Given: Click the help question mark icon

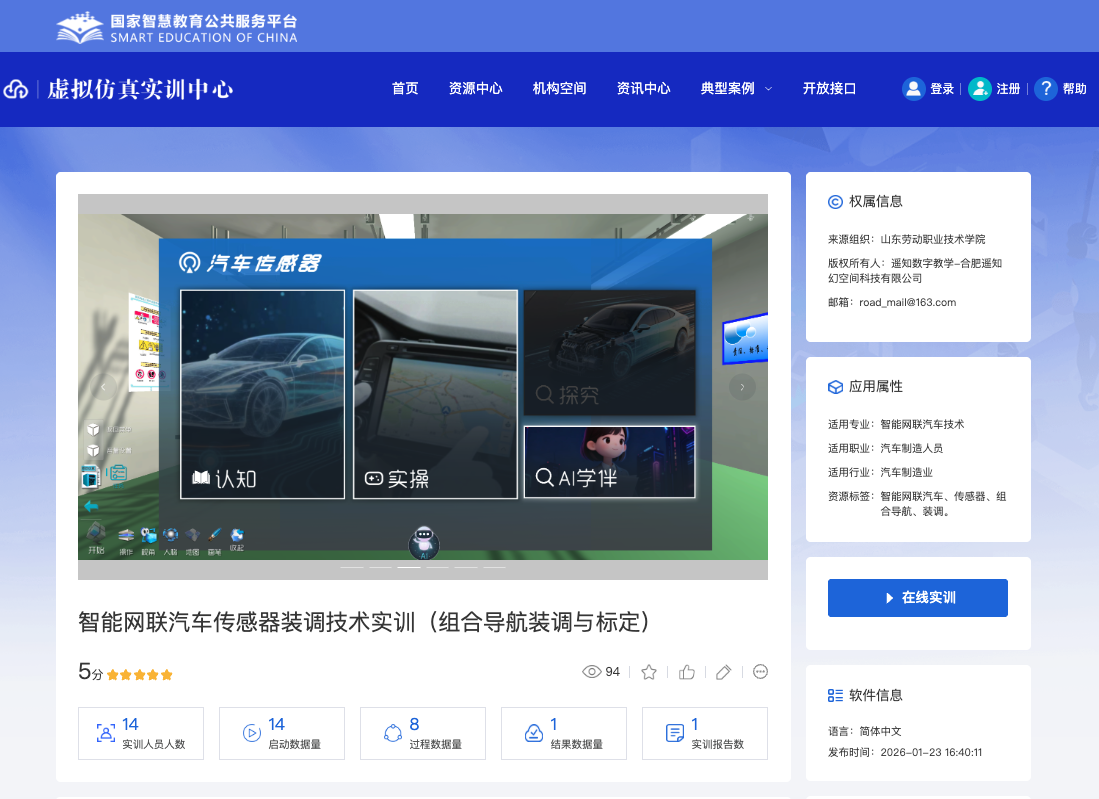Looking at the screenshot, I should point(1045,89).
